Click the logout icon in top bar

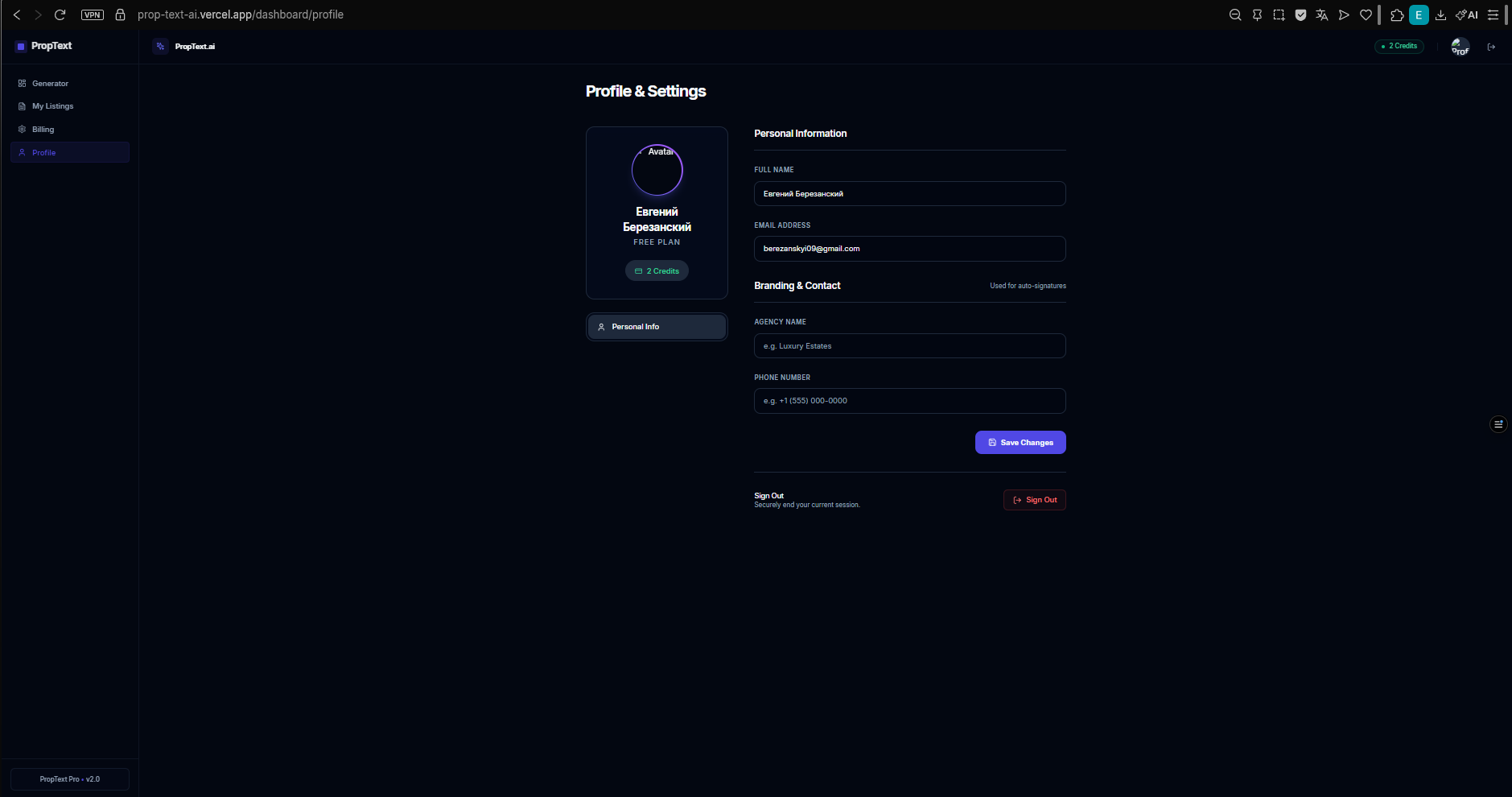point(1491,46)
